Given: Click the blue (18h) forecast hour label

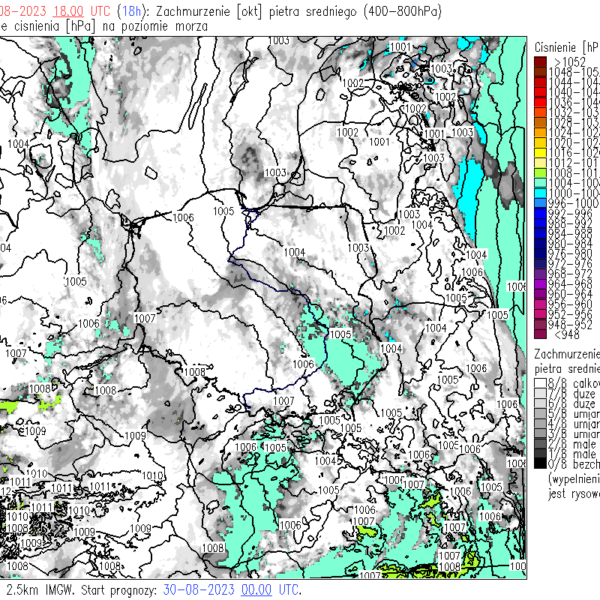Looking at the screenshot, I should (x=131, y=8).
